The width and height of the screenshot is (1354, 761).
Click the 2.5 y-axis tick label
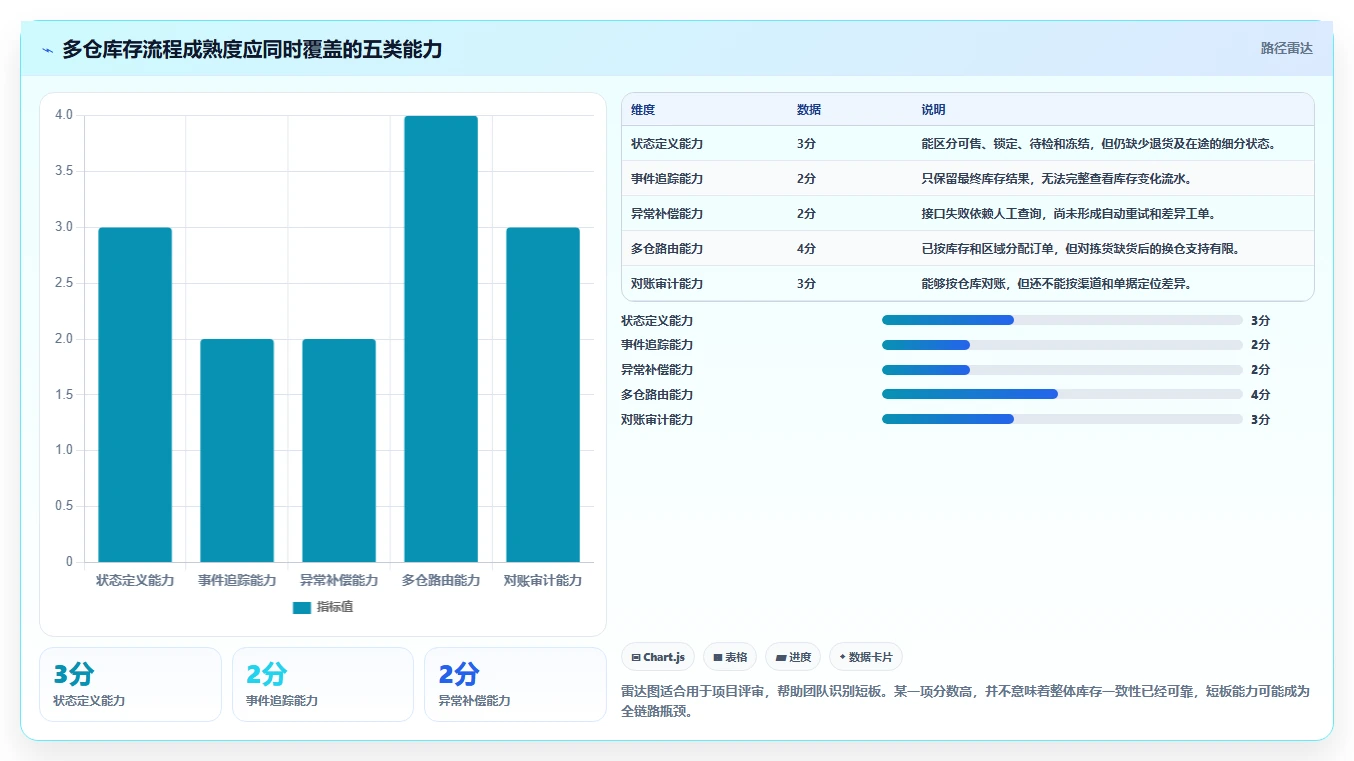coord(64,283)
